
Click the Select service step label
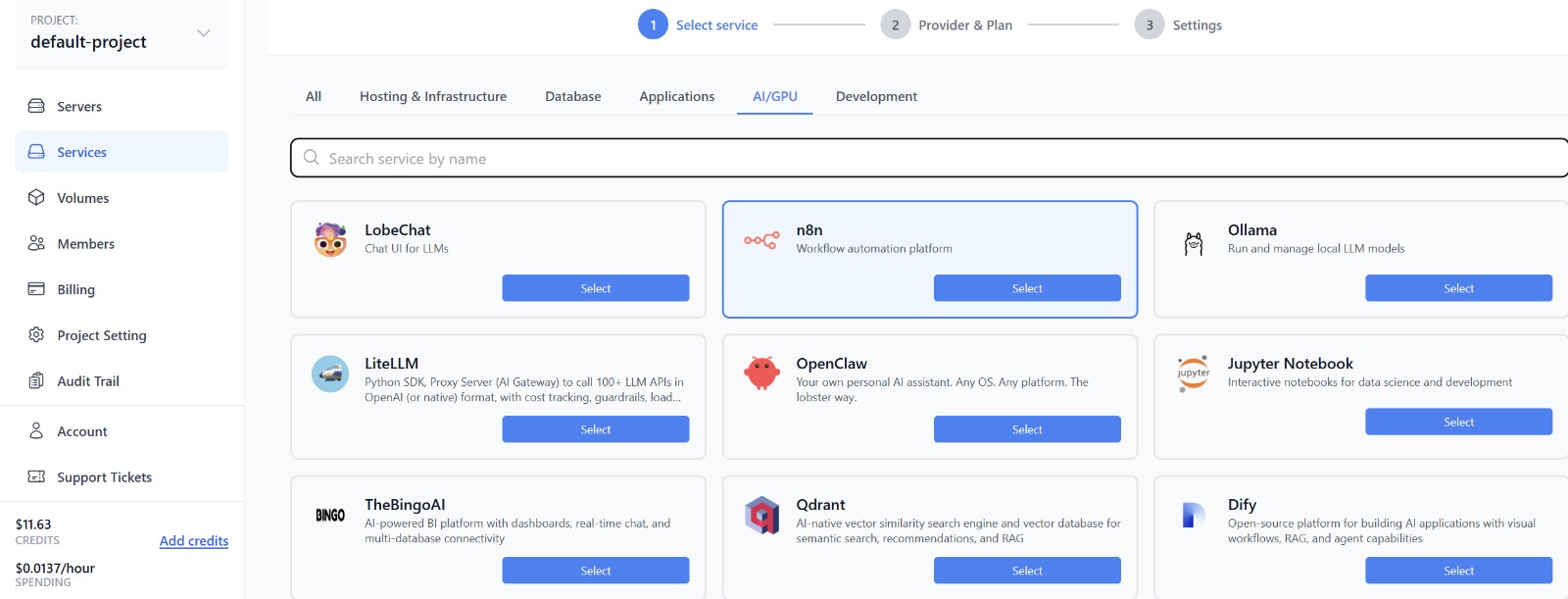click(x=716, y=25)
